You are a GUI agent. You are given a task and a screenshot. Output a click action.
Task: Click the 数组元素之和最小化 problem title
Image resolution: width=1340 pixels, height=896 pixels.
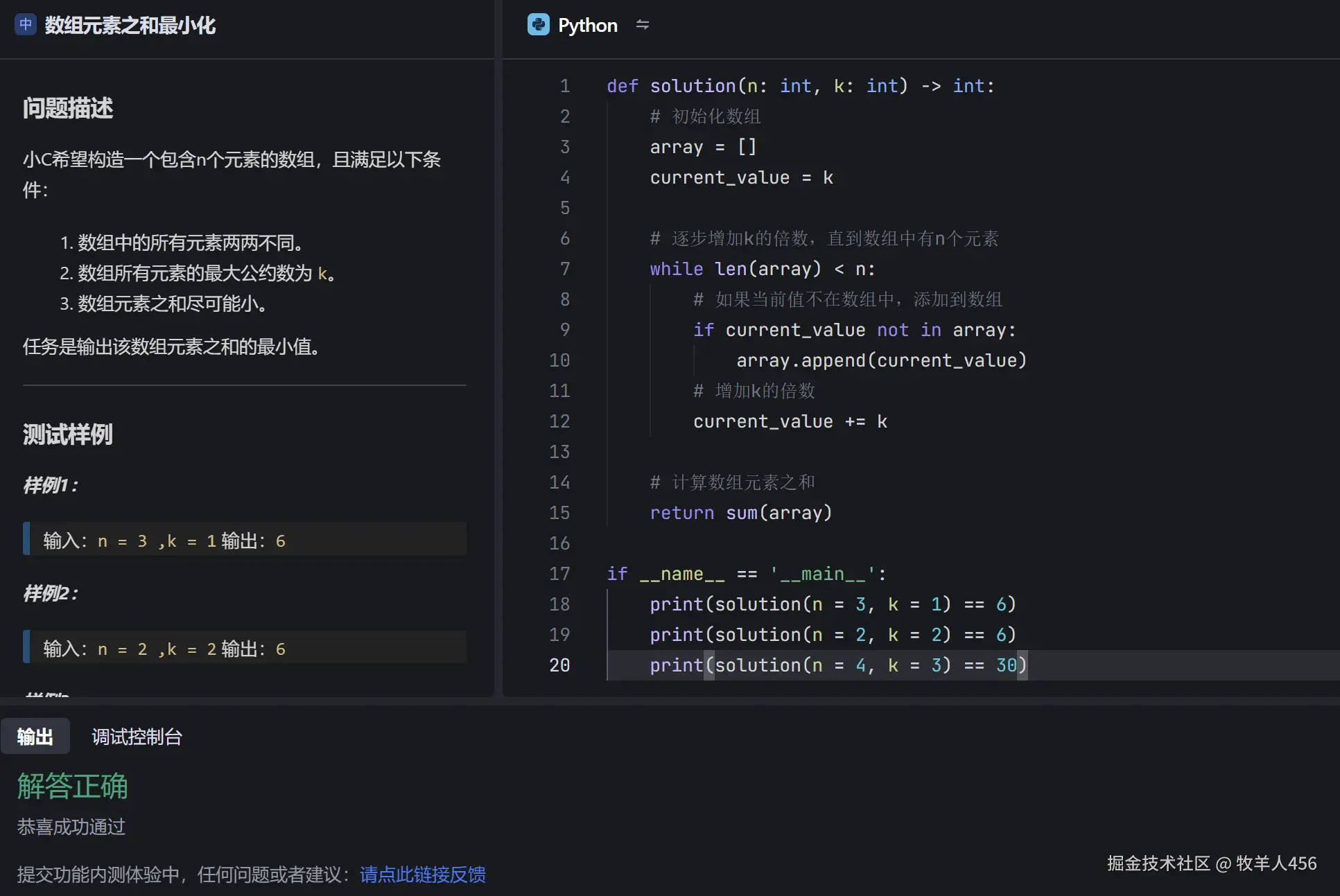(130, 26)
